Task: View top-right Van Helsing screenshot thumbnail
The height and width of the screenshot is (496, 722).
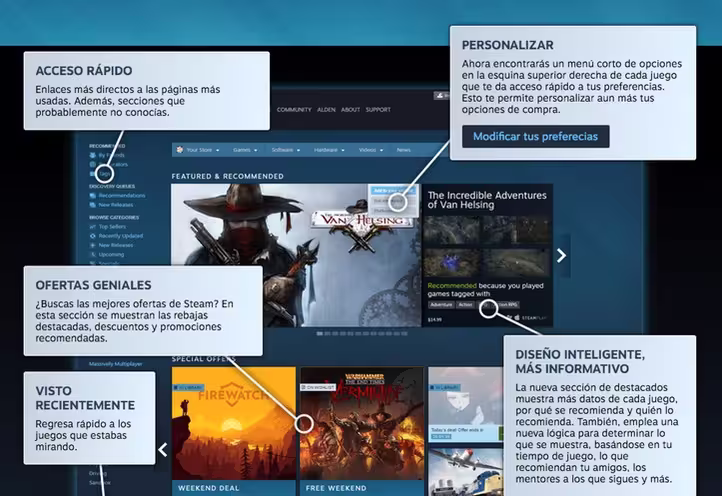Action: point(516,230)
